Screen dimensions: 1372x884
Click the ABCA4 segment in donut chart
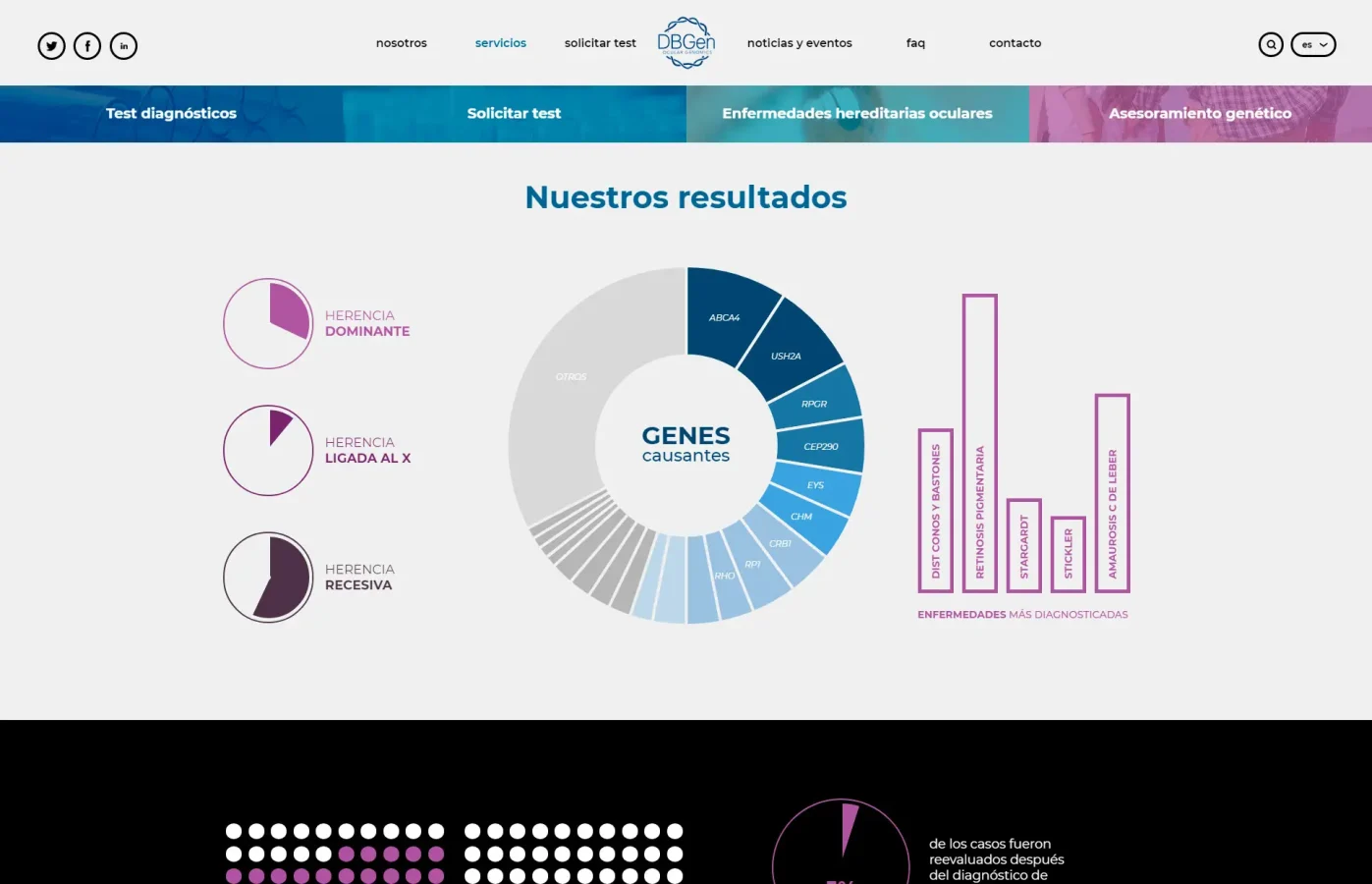click(x=725, y=316)
